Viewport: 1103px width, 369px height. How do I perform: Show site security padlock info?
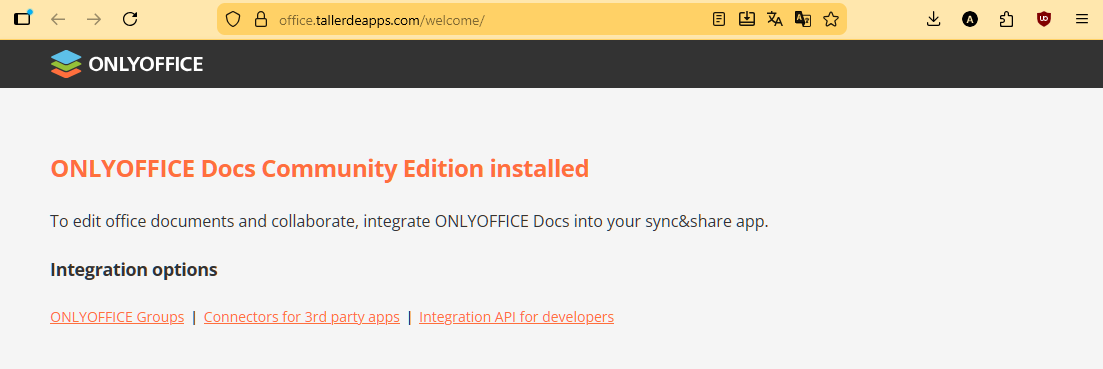(x=261, y=19)
